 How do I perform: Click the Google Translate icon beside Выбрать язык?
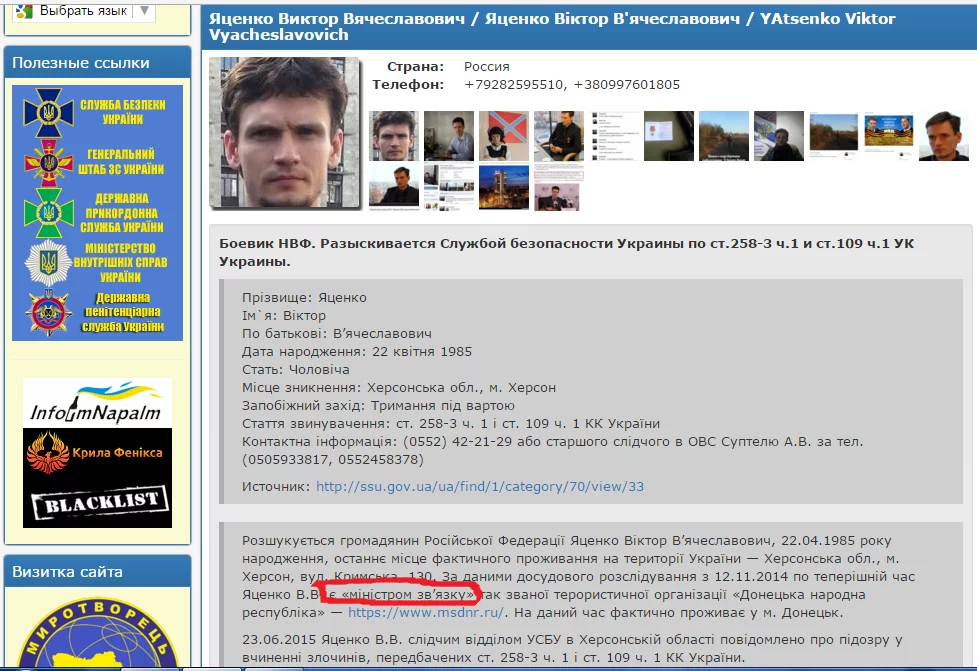[x=24, y=11]
